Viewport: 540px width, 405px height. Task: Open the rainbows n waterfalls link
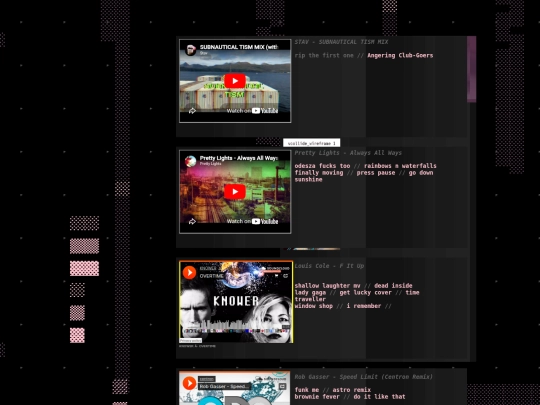(400, 166)
